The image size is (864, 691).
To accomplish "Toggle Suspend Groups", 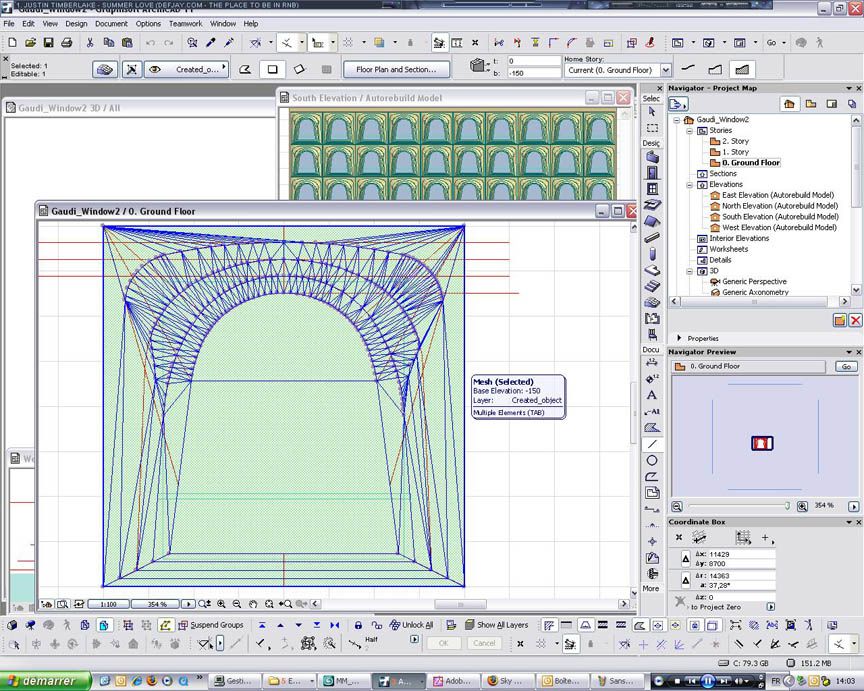I will (x=210, y=625).
